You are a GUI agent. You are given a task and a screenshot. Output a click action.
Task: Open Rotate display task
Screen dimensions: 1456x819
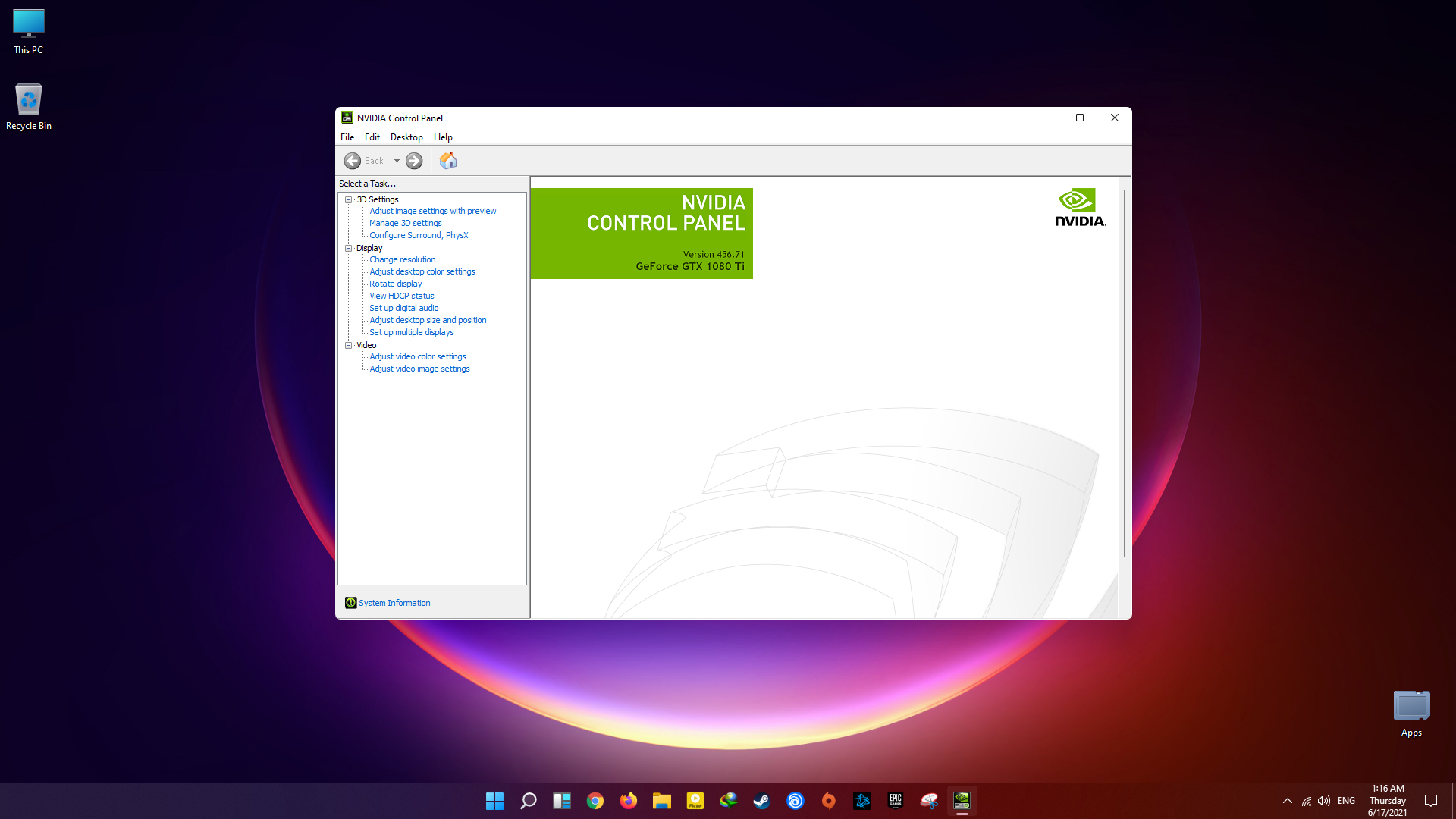[396, 284]
